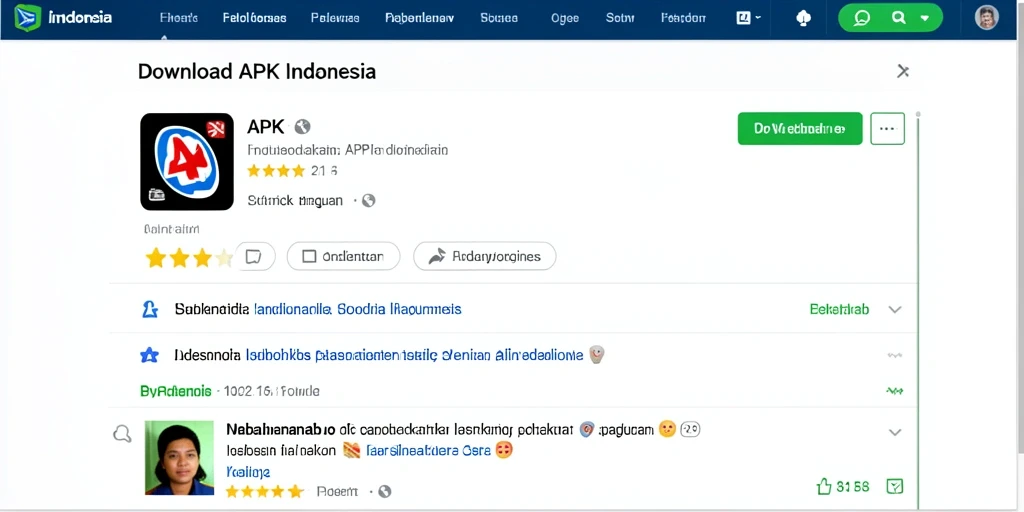Open the 'Sbuoa' navigation item
Viewport: 1024px width, 512px height.
[499, 18]
